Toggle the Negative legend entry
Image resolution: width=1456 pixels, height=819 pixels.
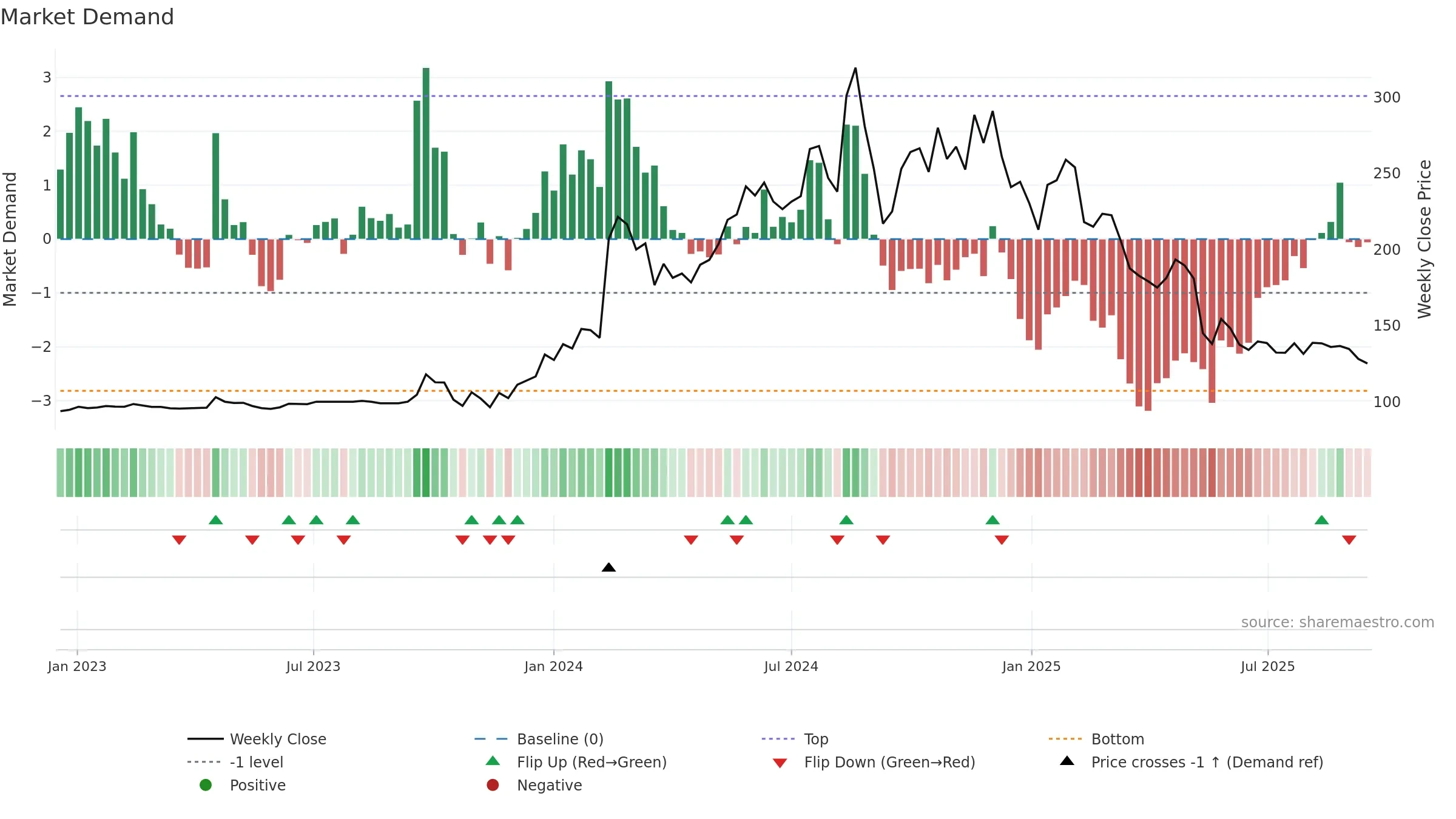coord(534,785)
